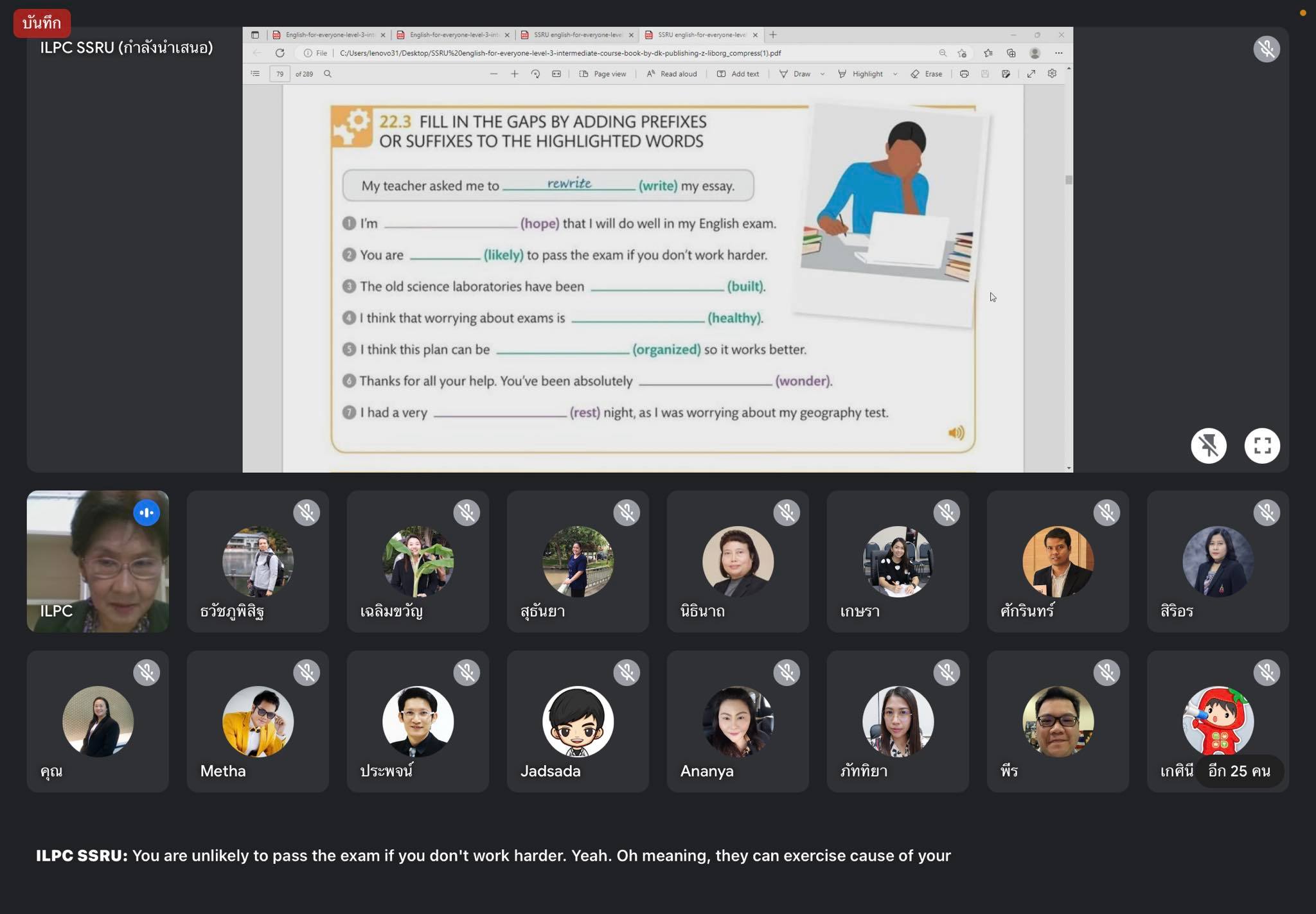Show the 25 more participants (อีก 25 คน)
Viewport: 1316px width, 914px height.
click(1238, 771)
